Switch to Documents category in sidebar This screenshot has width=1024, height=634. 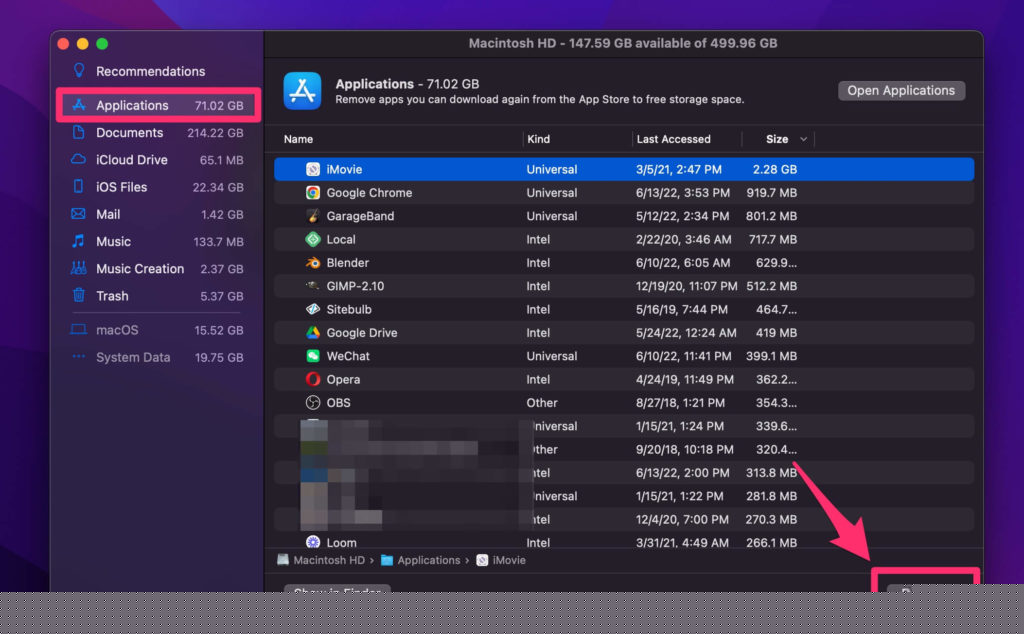(x=129, y=133)
